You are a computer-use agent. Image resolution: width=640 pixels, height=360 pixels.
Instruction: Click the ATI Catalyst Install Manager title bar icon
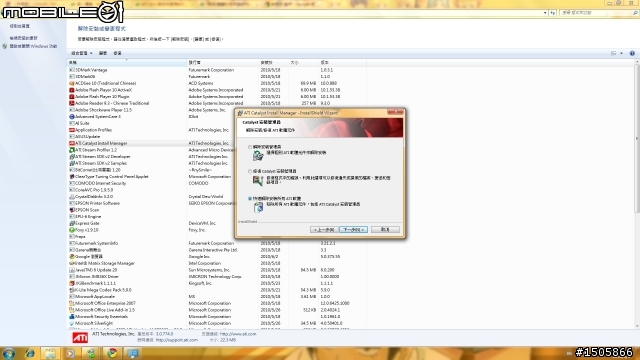240,113
